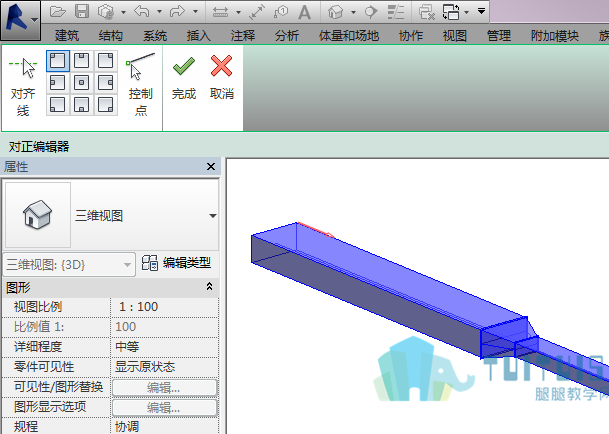Select bottom-right justification option
Image resolution: width=609 pixels, height=434 pixels.
coord(106,105)
